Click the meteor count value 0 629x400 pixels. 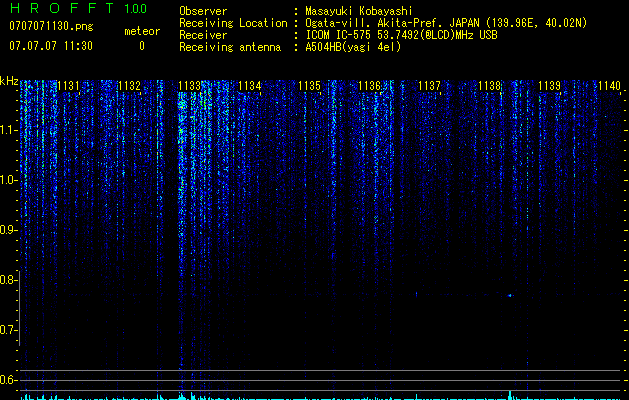pos(142,46)
